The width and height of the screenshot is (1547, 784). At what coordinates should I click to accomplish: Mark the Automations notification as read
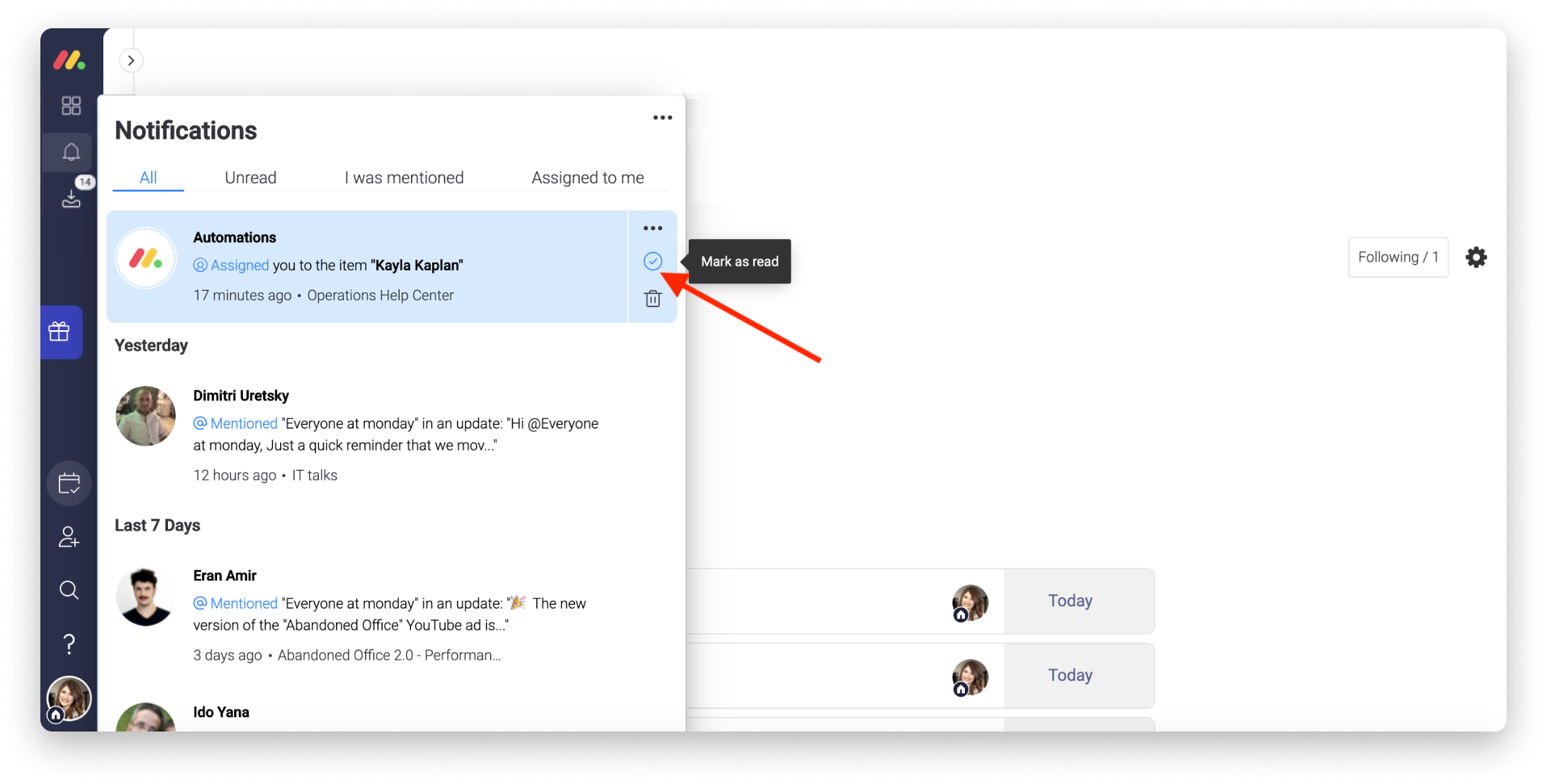653,261
